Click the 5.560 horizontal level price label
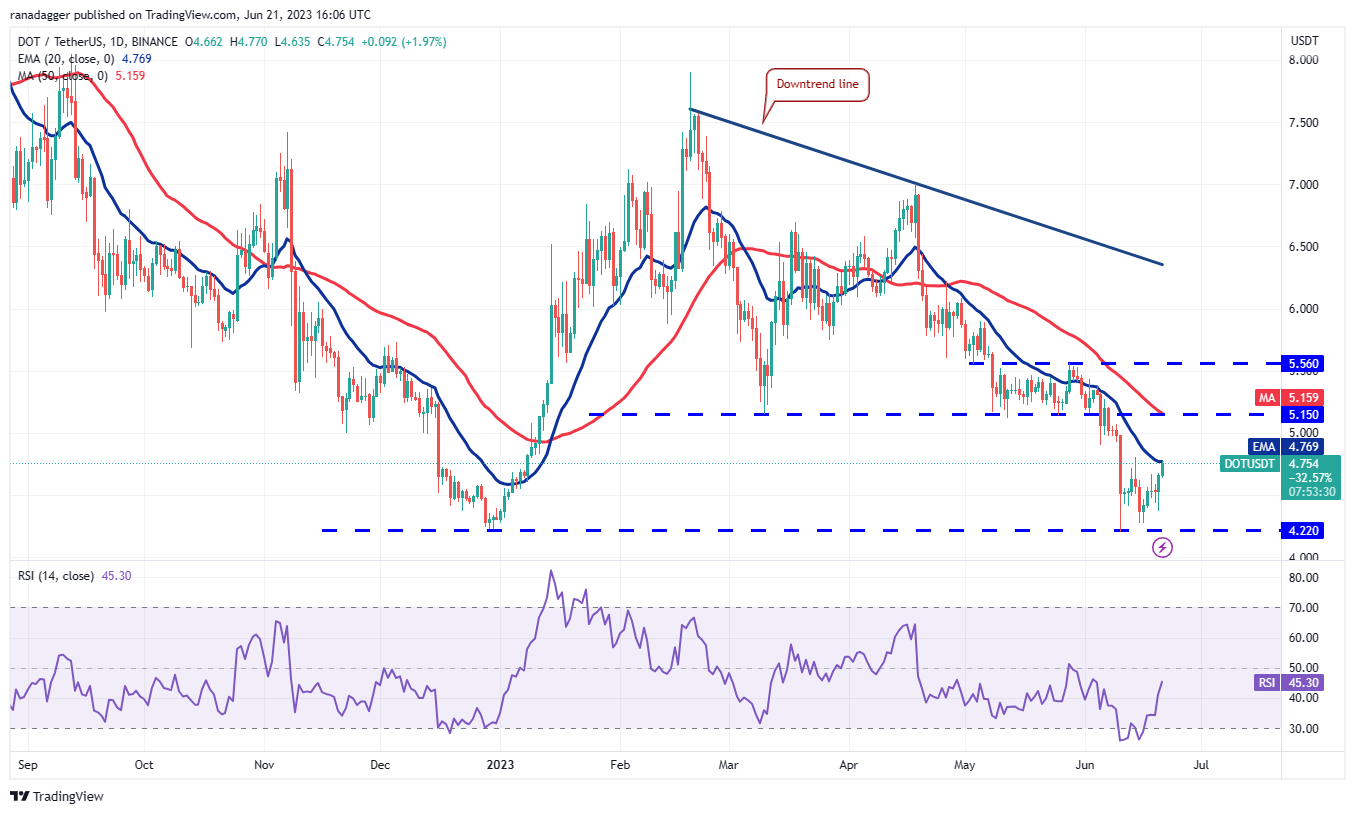Screen dimensions: 1355x814 [x=1305, y=364]
